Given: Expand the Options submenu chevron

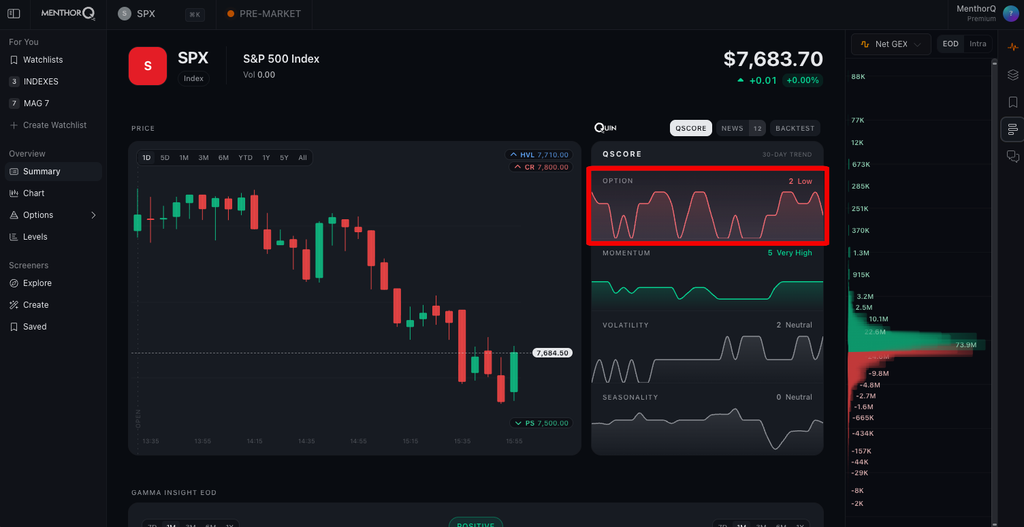Looking at the screenshot, I should pos(93,215).
